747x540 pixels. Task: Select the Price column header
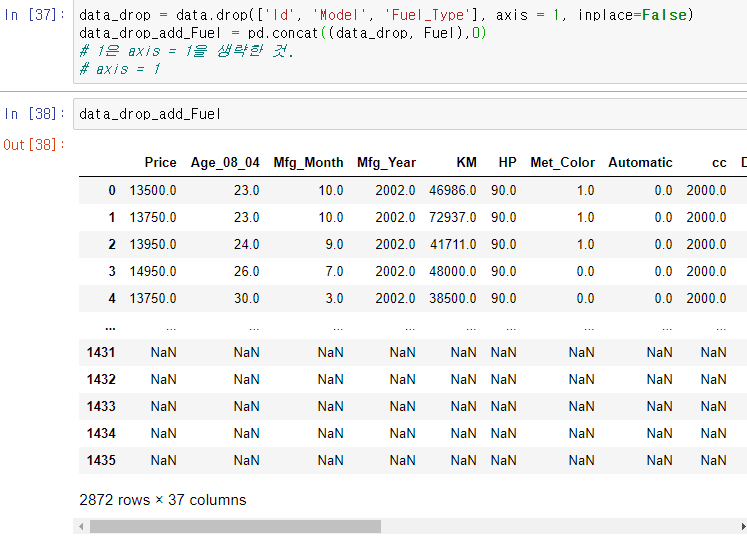pos(161,163)
